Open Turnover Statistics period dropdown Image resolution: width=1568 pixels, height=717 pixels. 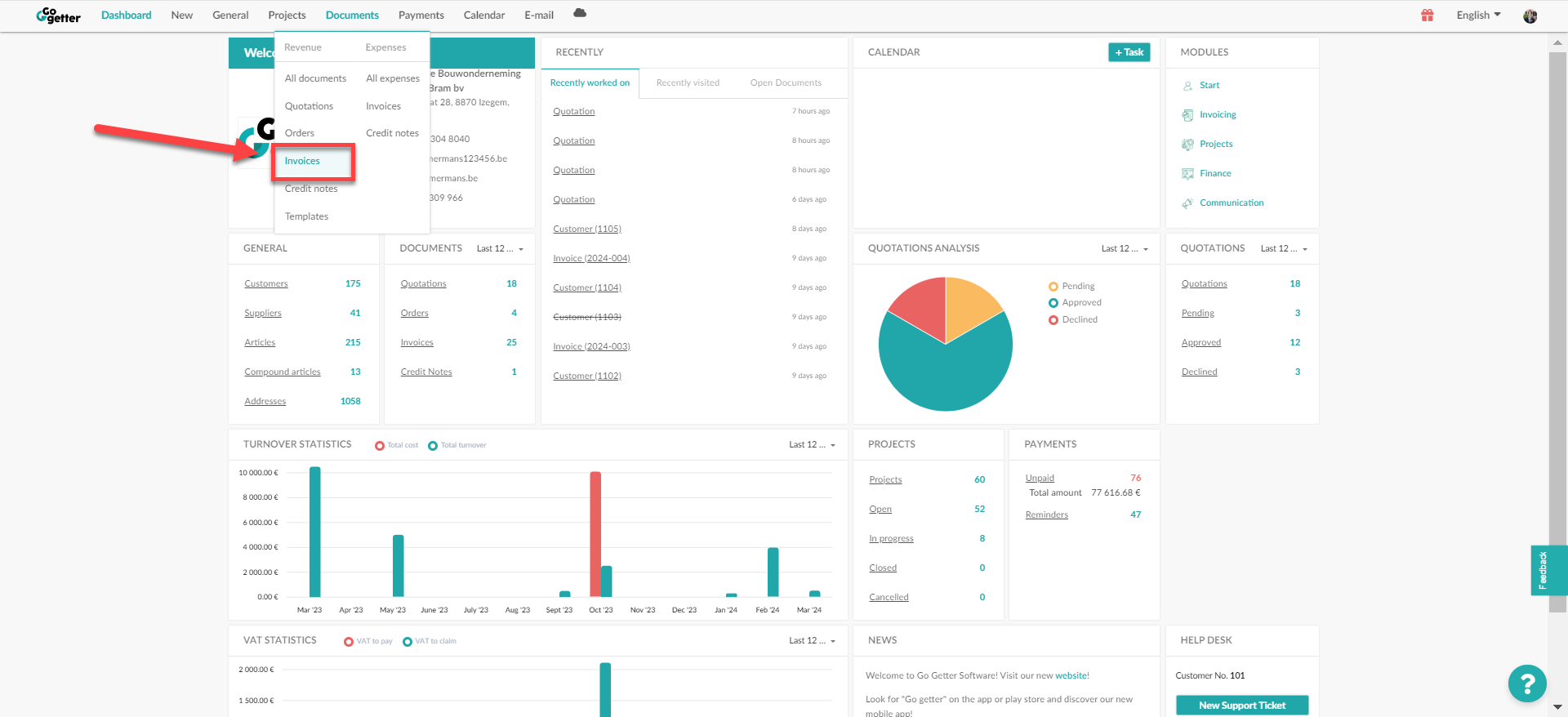[x=812, y=444]
